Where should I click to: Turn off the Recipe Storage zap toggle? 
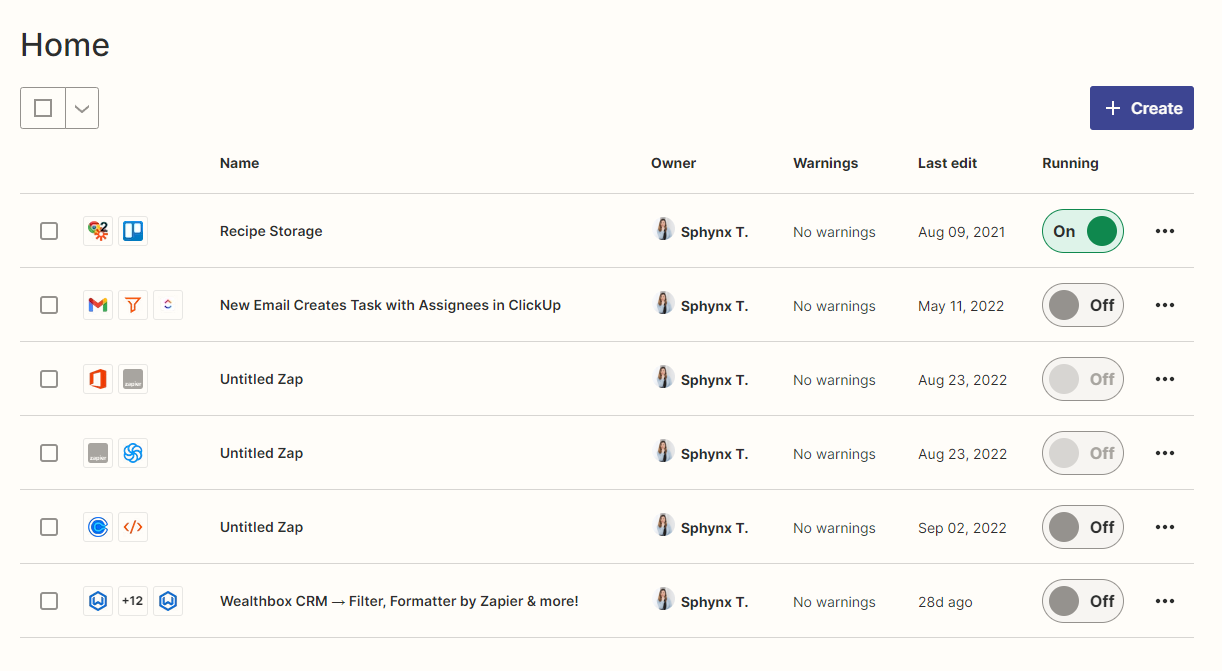click(1082, 231)
